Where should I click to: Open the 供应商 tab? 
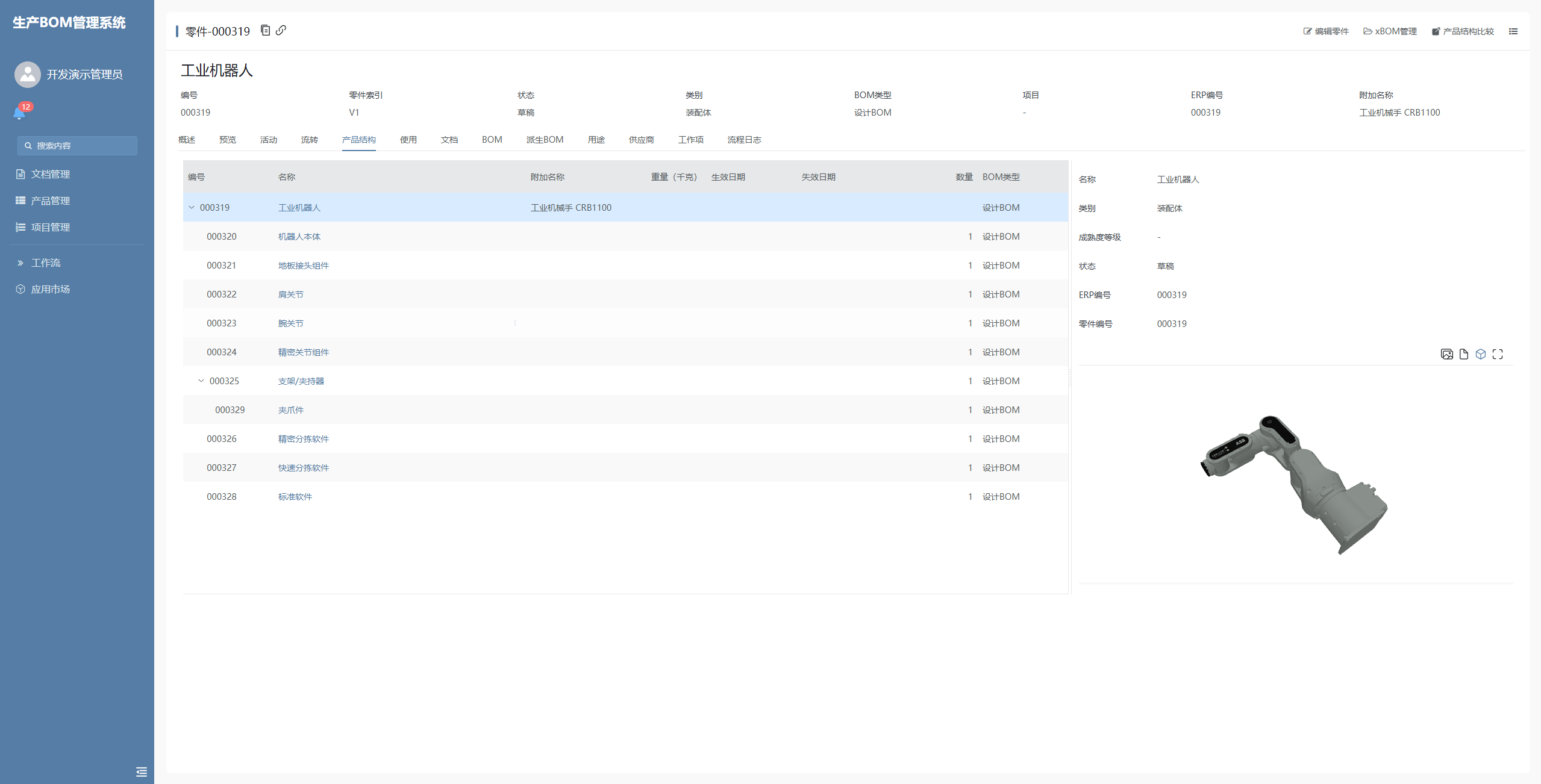(x=641, y=140)
